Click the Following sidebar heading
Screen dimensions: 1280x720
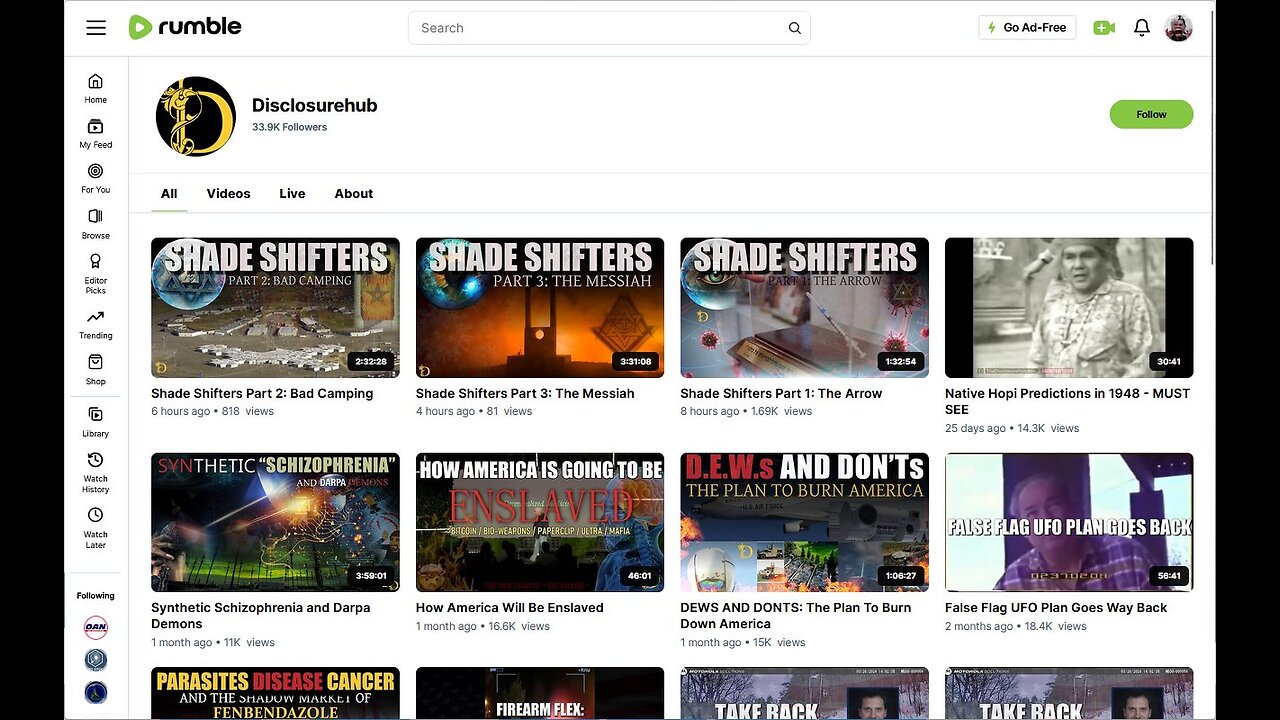tap(96, 596)
